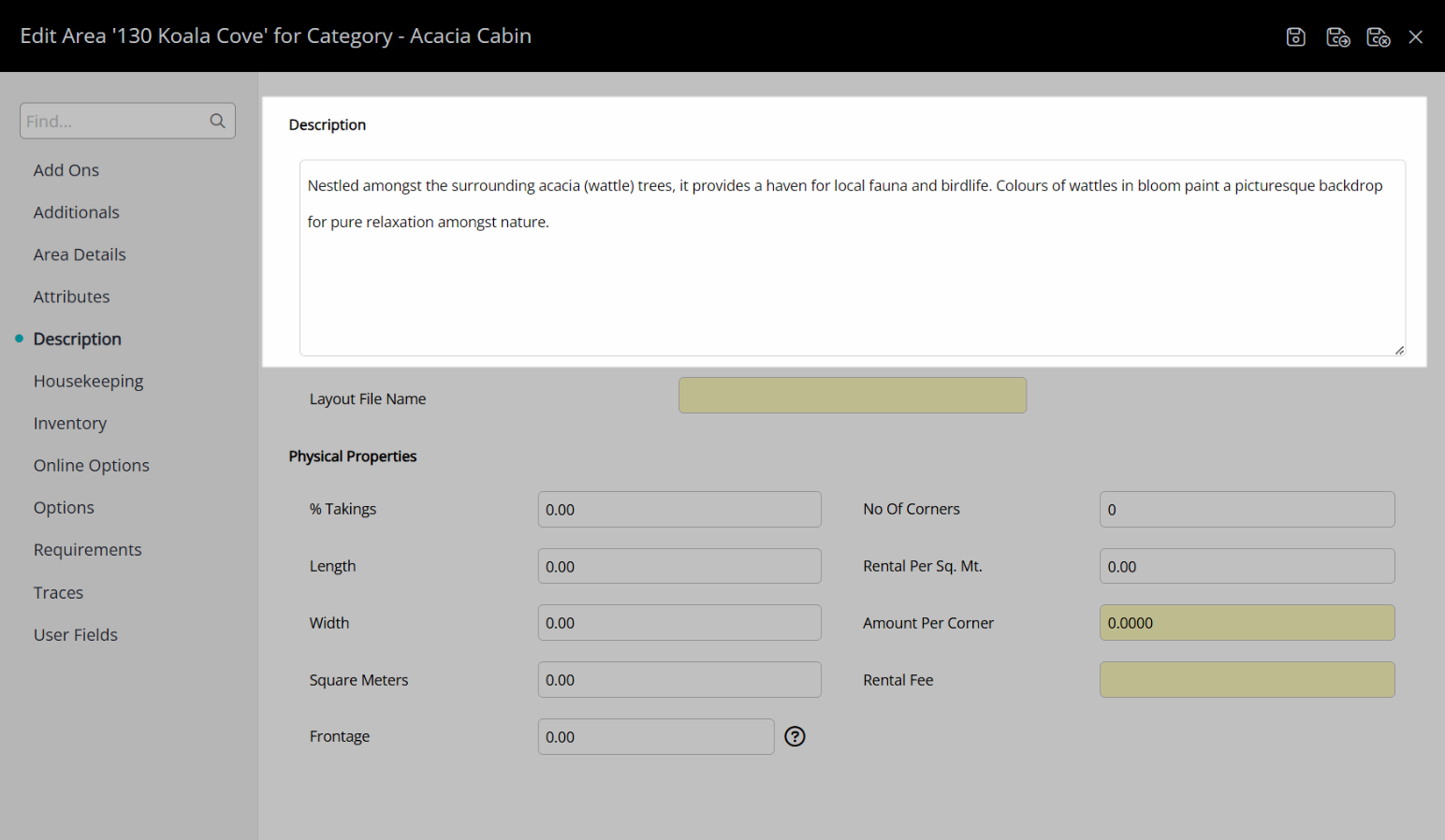Click the Width input field

[679, 622]
